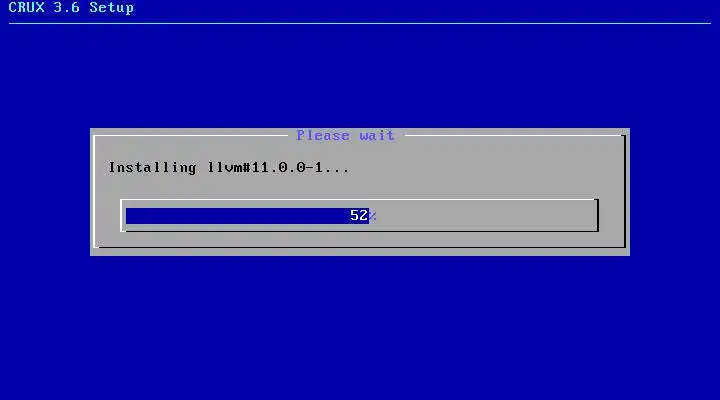The width and height of the screenshot is (720, 400).
Task: Click the blue background above the dialog
Action: click(x=360, y=76)
